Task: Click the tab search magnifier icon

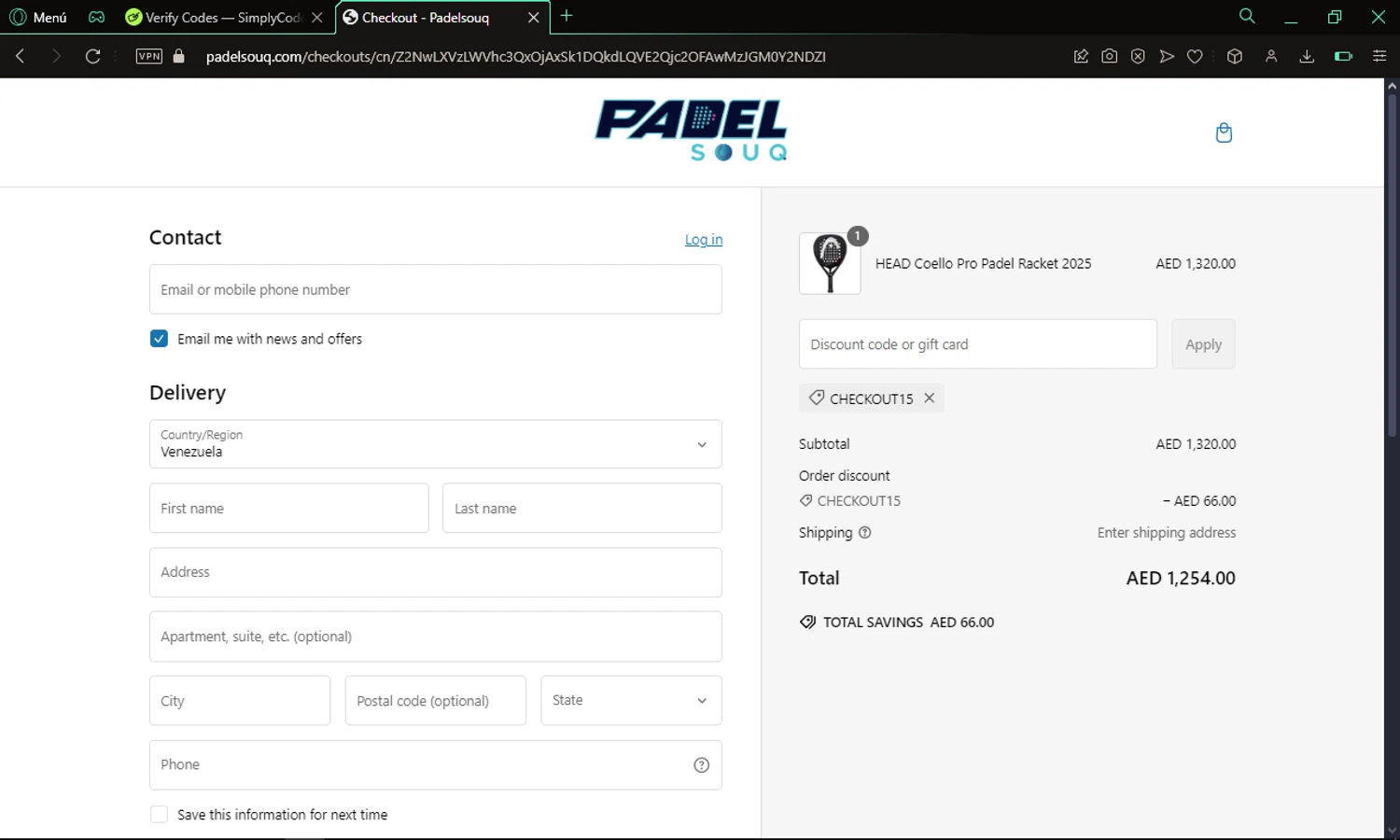Action: click(1247, 16)
